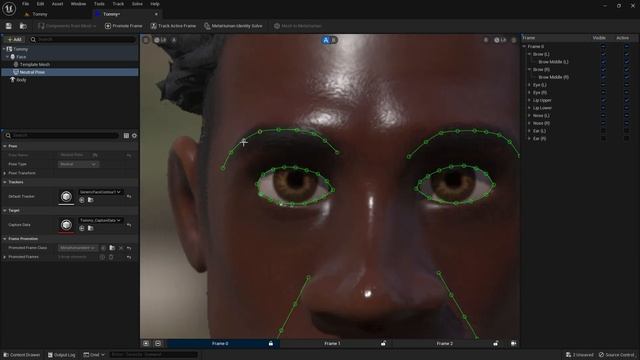This screenshot has width=640, height=360.
Task: Expand Eye (L) curve group
Action: click(529, 85)
